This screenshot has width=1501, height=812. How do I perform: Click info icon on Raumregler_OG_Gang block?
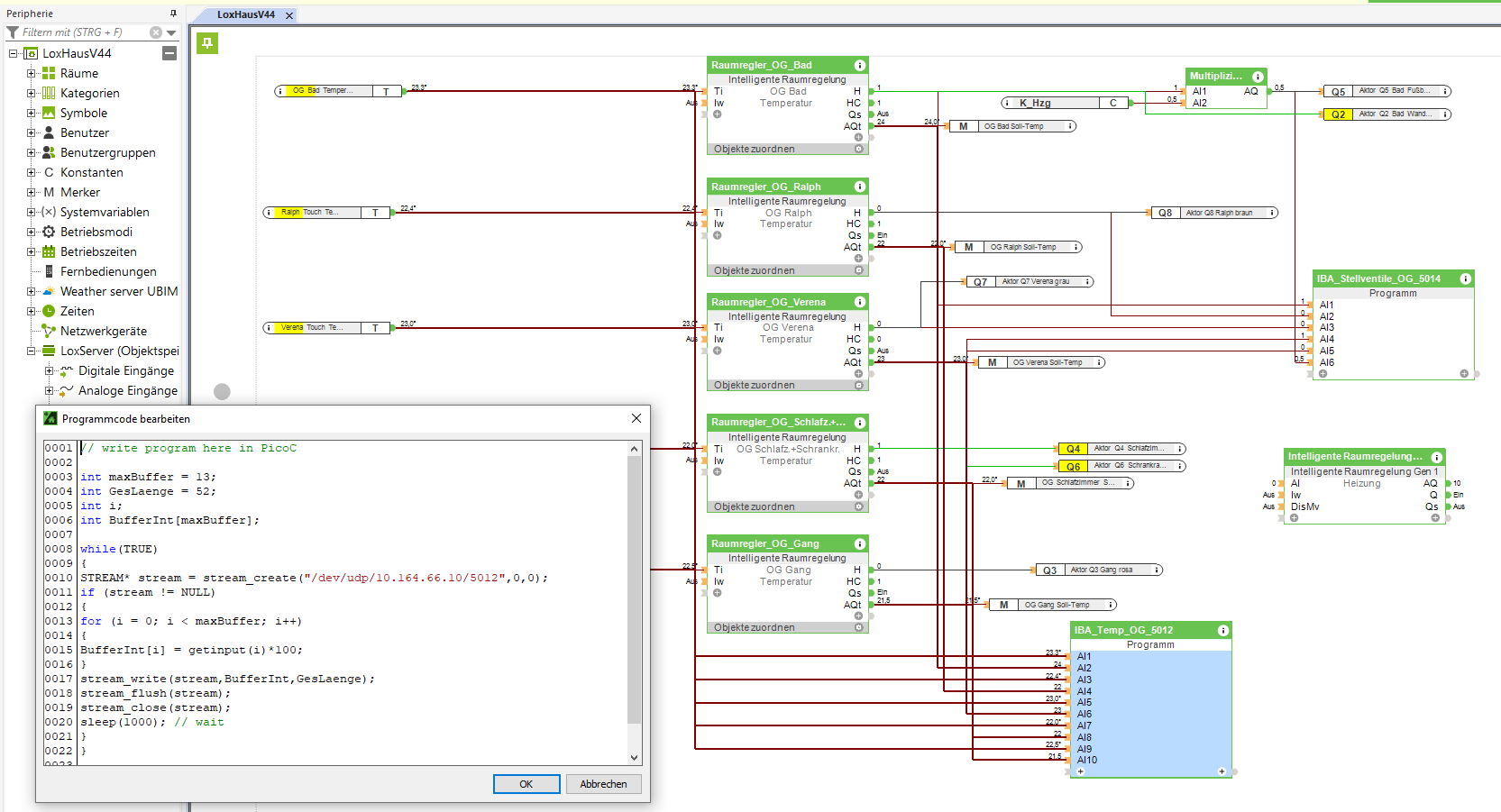click(859, 543)
